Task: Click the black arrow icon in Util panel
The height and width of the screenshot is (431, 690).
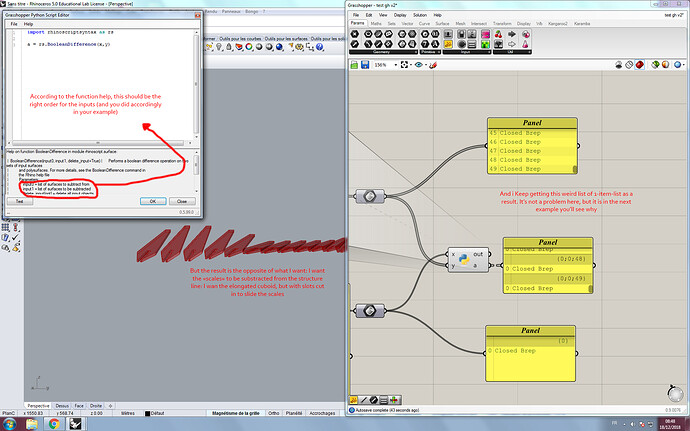Action: [512, 34]
